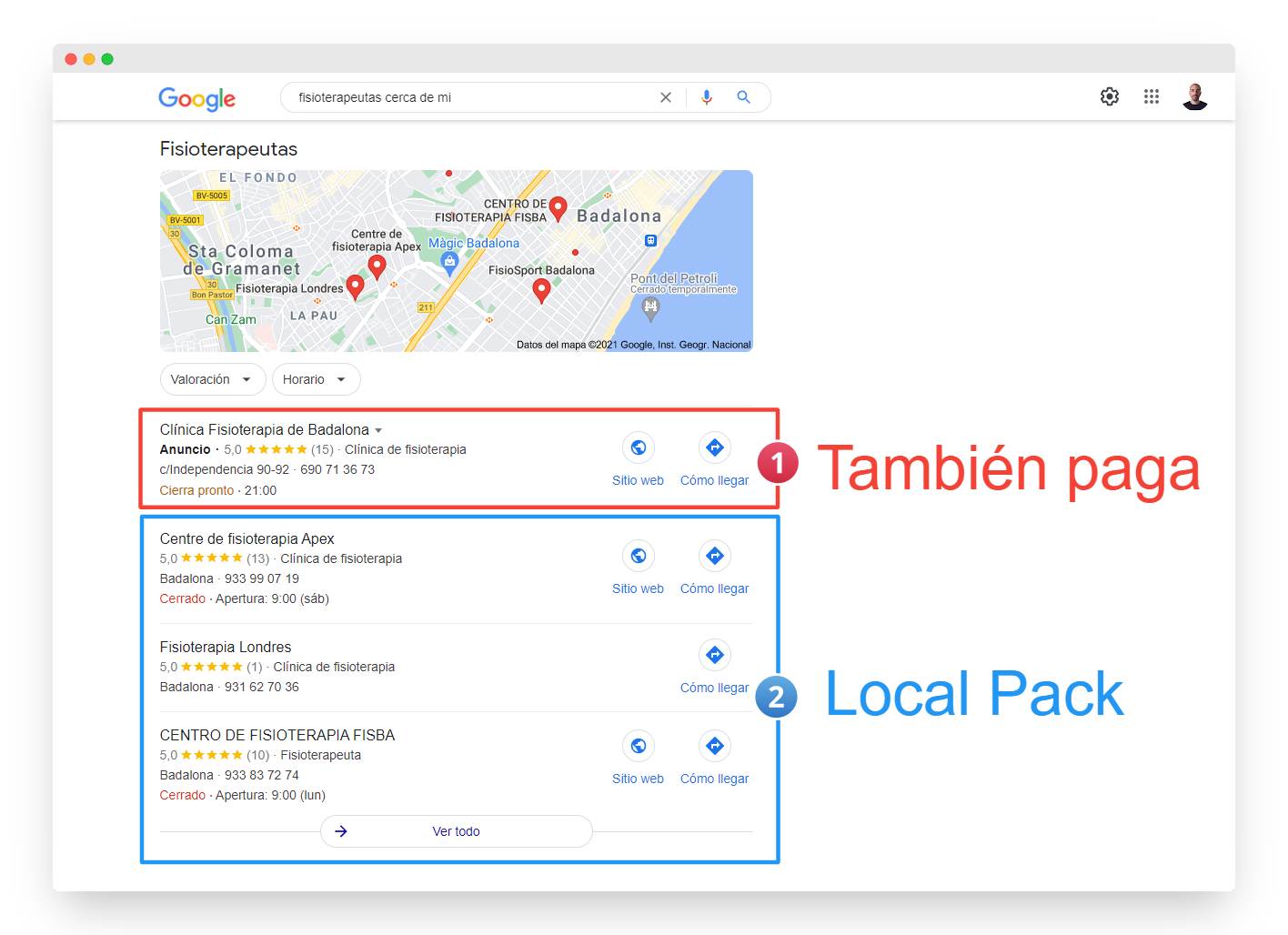Click 'Sitio web' link for Clínica Fisioterapia de Badalona
Screen dimensions: 1288x935
638,480
